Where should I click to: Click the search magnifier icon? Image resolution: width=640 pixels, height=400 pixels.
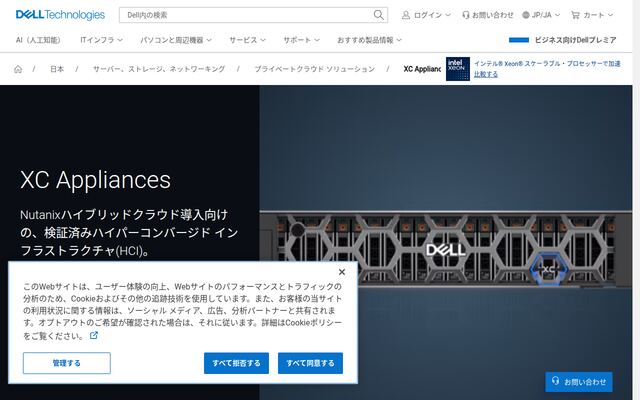coord(378,15)
